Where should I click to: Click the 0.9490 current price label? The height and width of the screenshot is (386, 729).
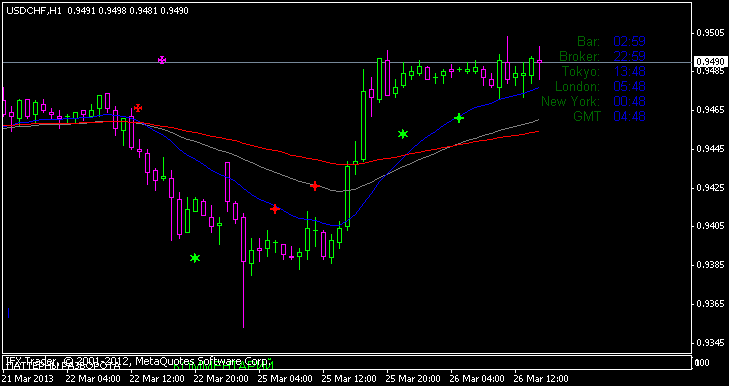(709, 62)
